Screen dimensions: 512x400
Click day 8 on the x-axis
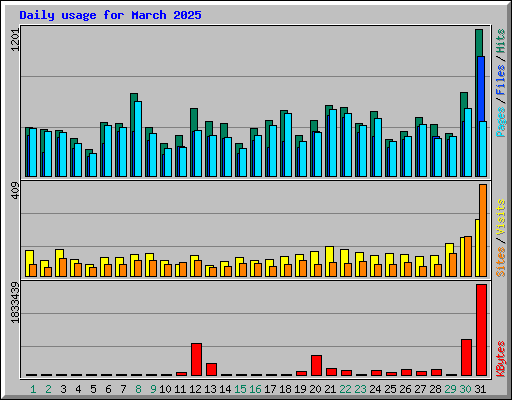pos(138,389)
